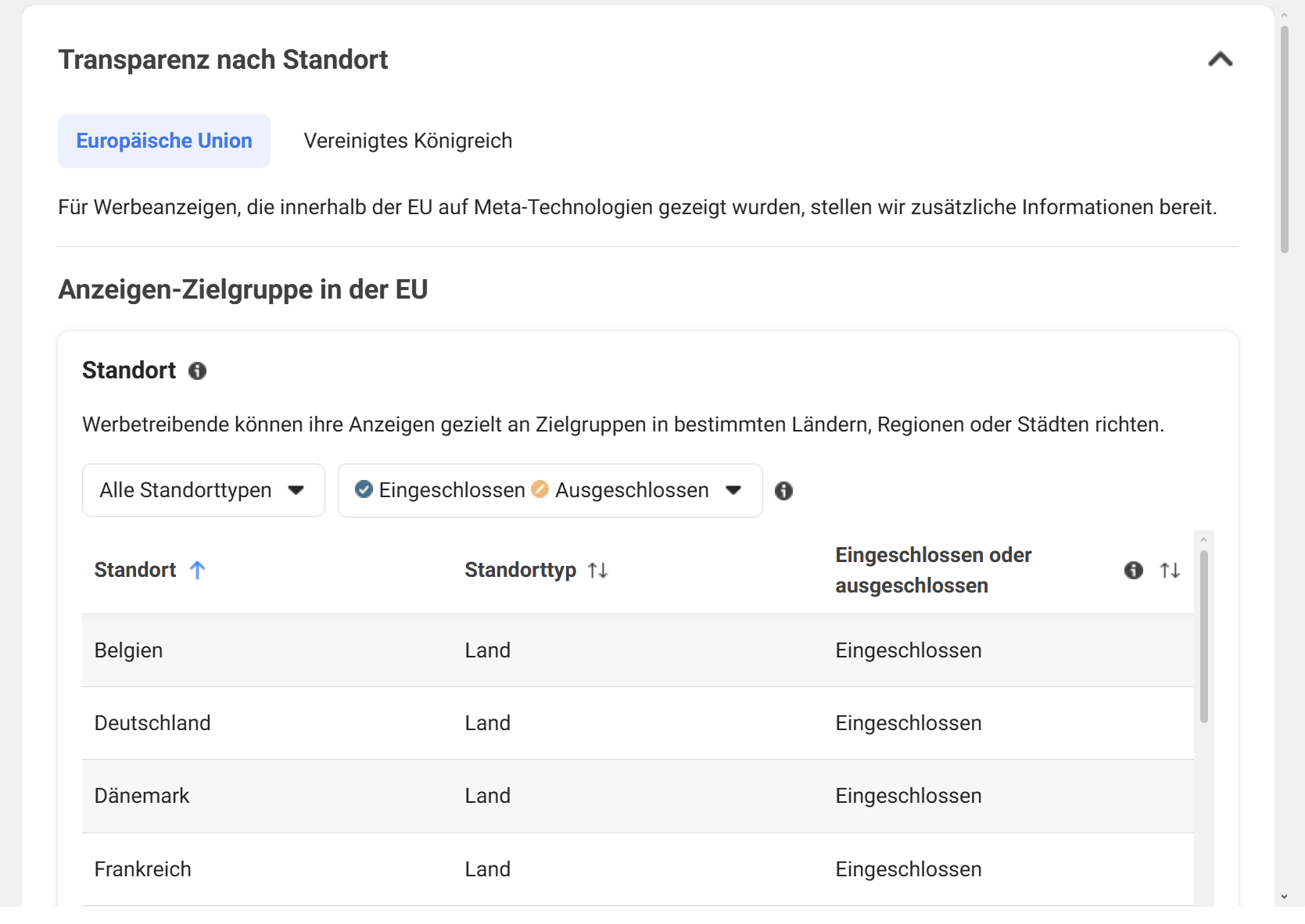Click Land in the Belgien row

(x=487, y=650)
